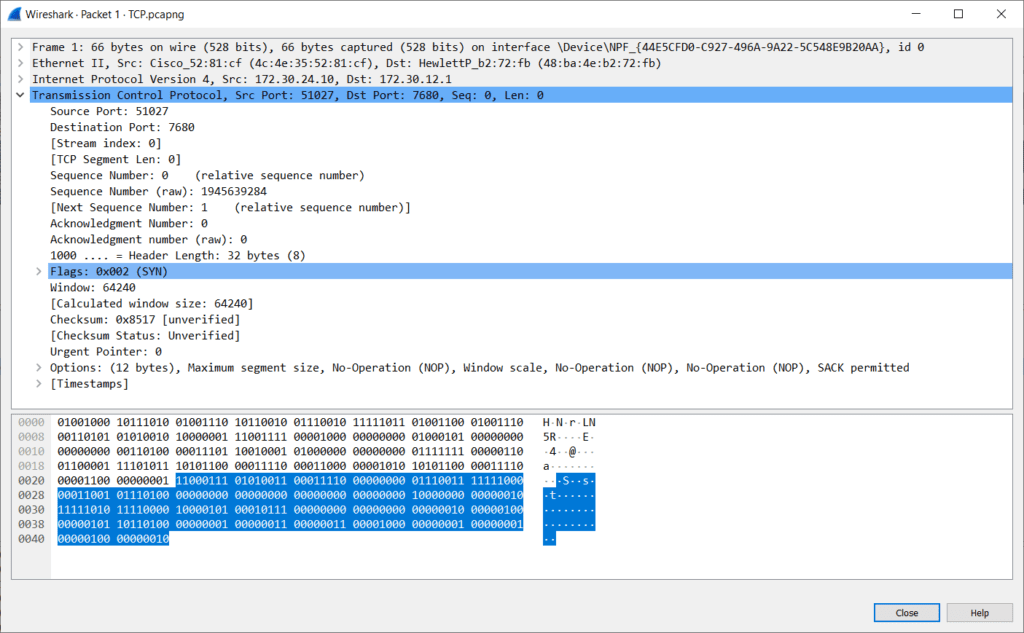
Task: Select [Calculated window size: 64240] row
Action: 152,303
